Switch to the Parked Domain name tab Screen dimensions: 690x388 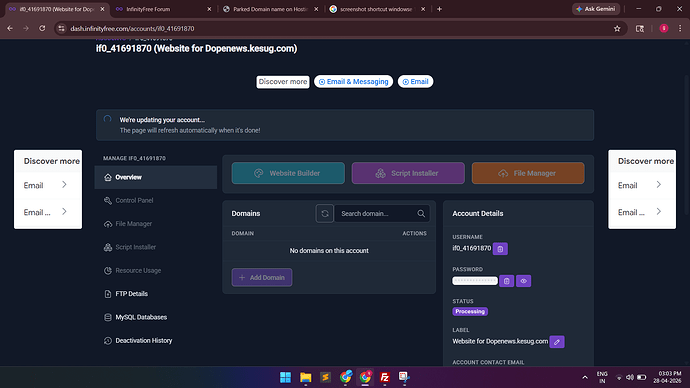270,9
